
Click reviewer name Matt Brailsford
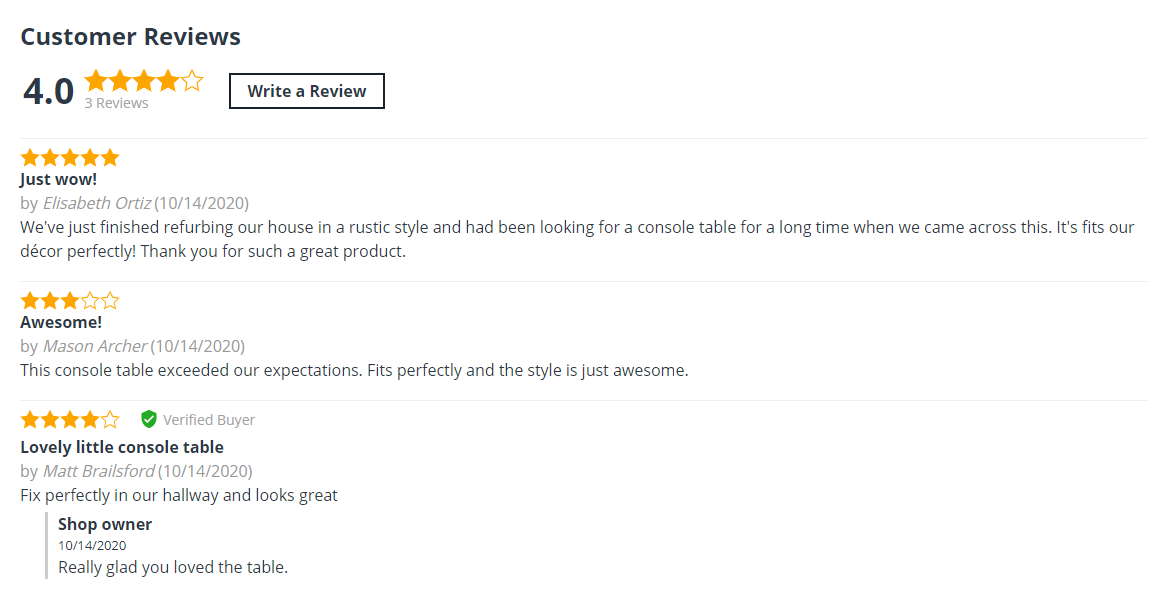pyautogui.click(x=99, y=471)
